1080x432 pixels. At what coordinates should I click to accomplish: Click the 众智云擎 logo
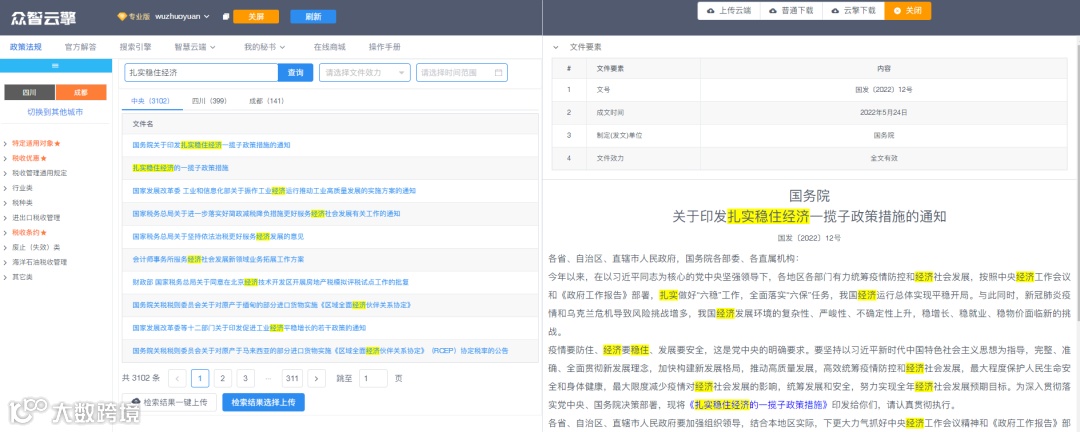[x=43, y=17]
